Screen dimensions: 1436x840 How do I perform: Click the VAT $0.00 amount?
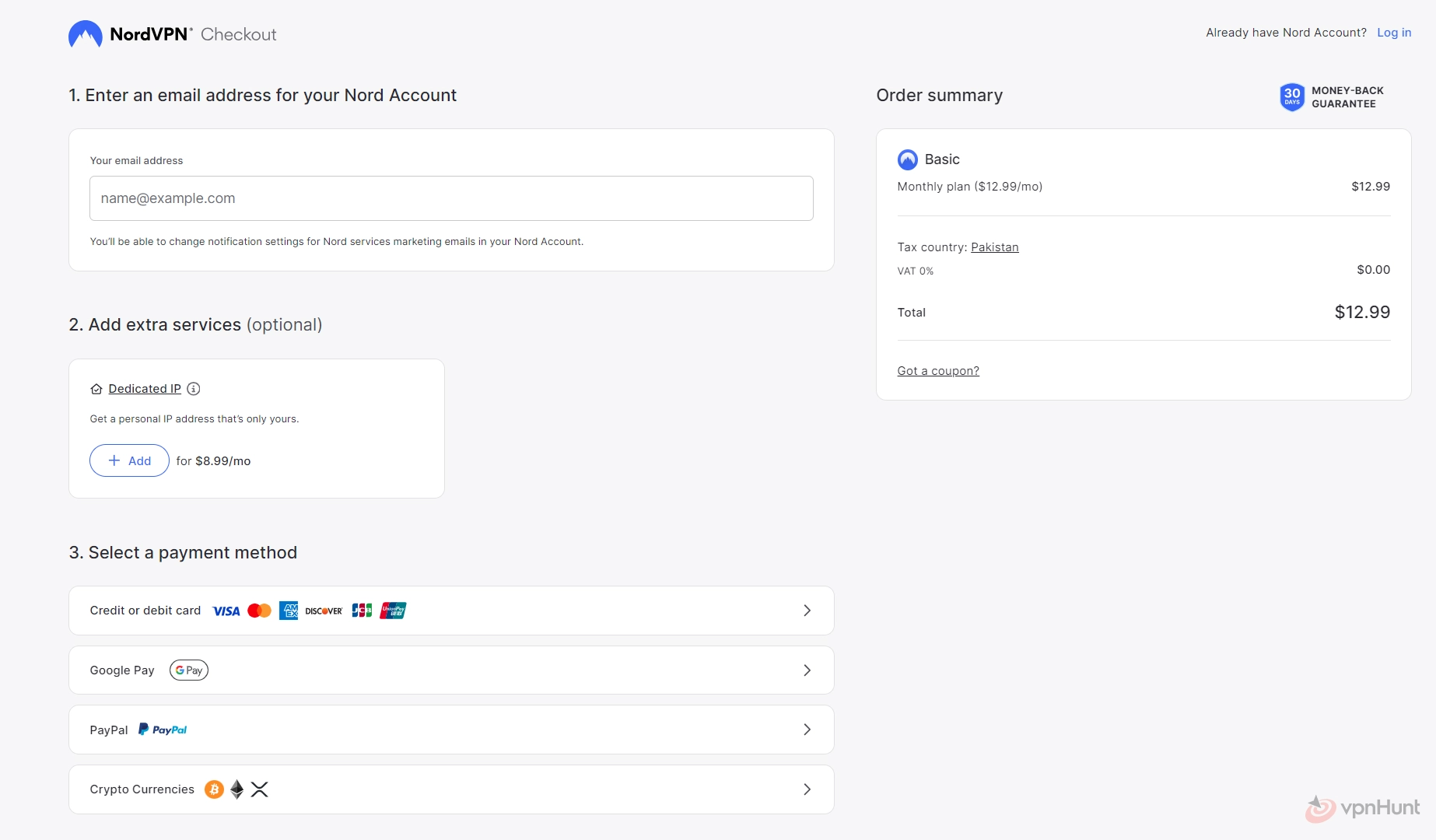coord(1374,270)
